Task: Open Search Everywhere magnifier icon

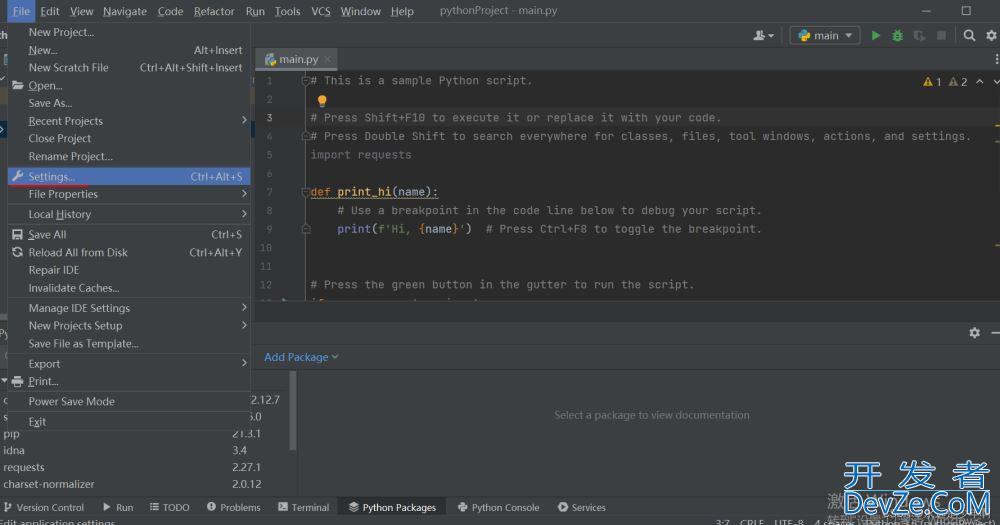Action: (969, 36)
